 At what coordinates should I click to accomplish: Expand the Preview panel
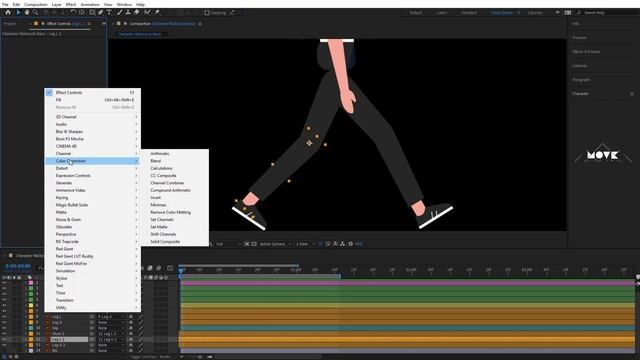pyautogui.click(x=580, y=38)
